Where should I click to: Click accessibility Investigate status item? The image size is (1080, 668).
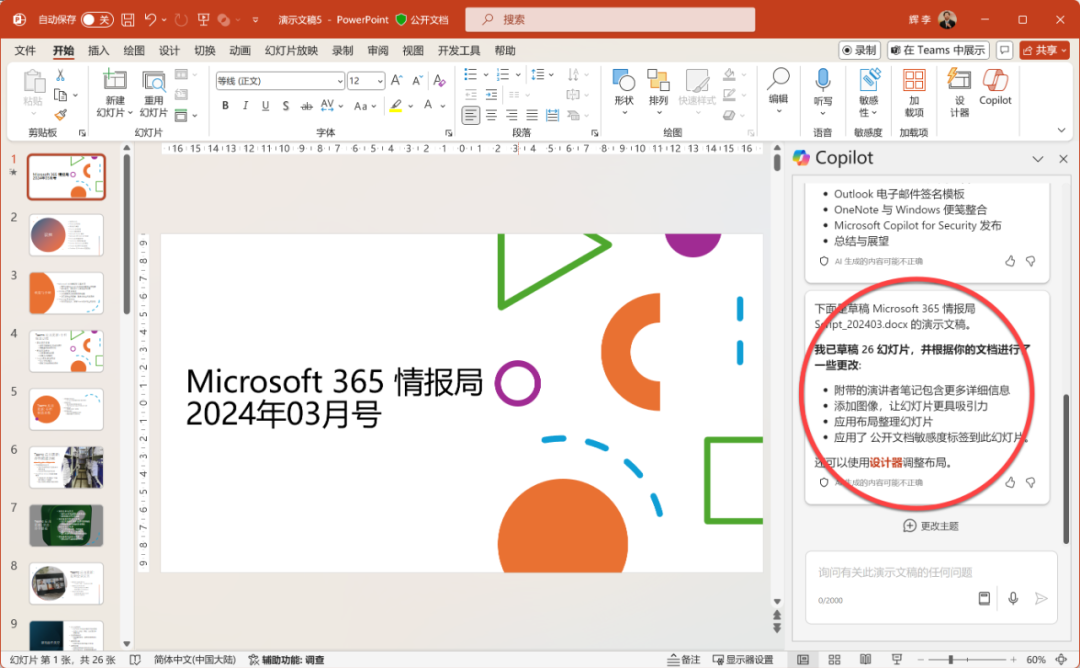287,660
